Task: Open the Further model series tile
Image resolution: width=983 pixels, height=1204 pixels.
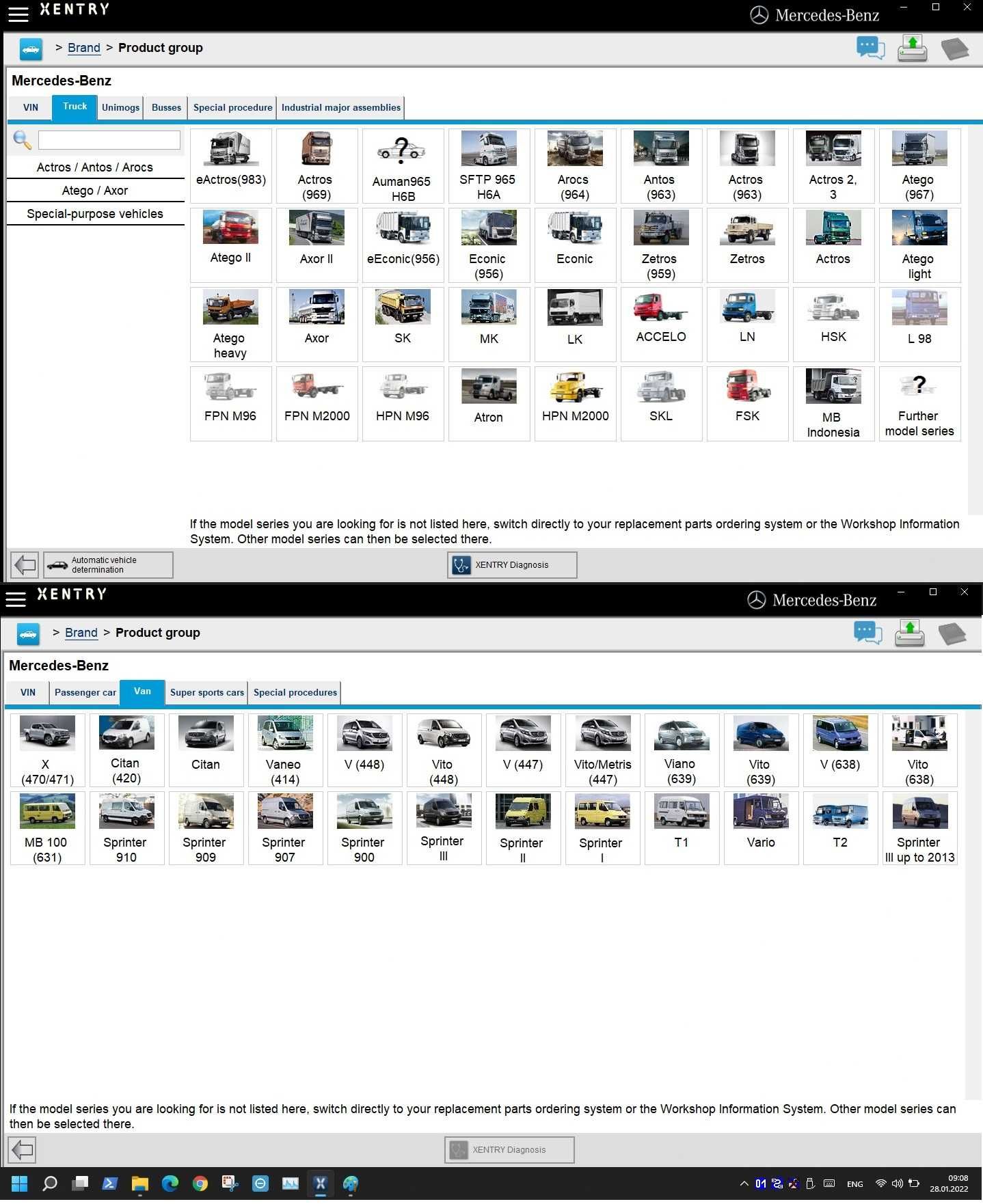Action: pyautogui.click(x=920, y=403)
